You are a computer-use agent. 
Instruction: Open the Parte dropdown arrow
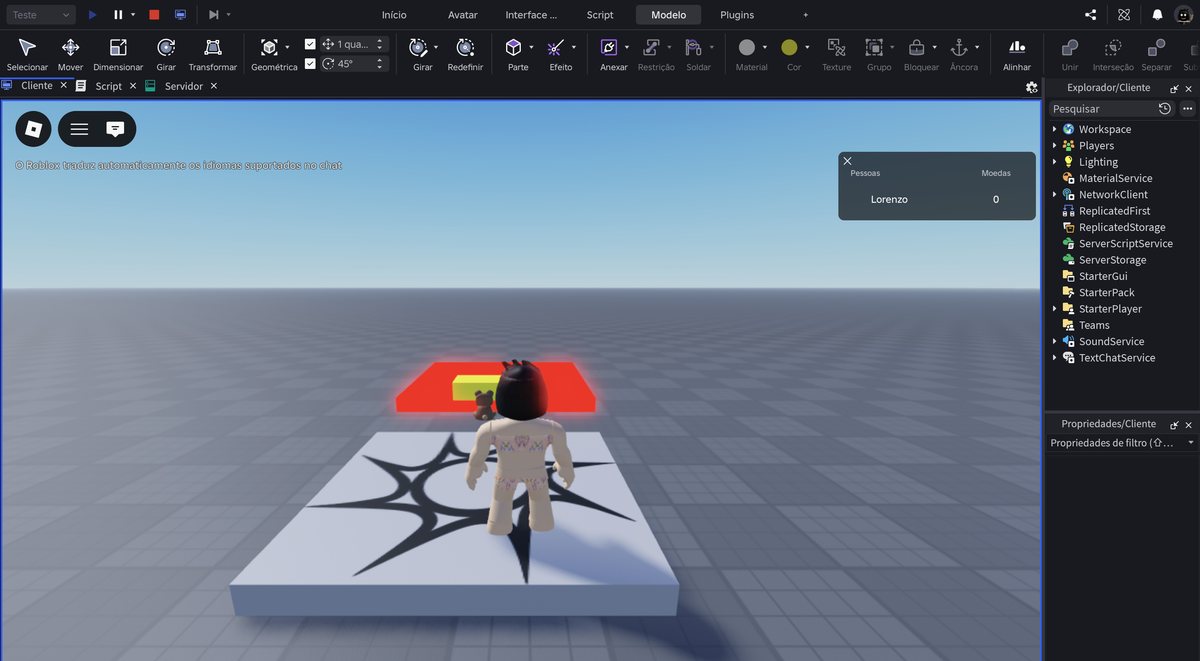pos(531,47)
